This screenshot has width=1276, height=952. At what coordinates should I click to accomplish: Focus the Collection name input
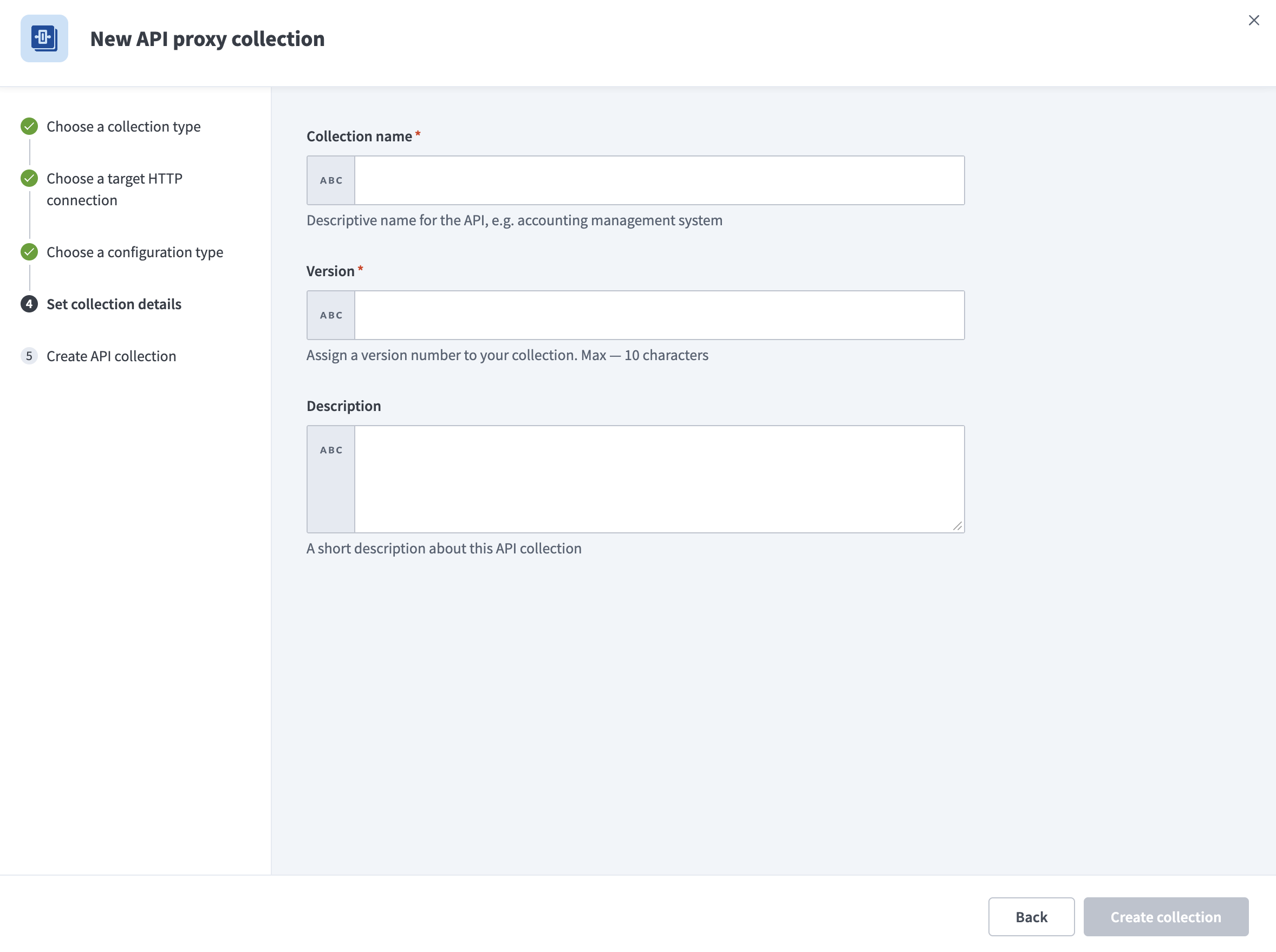(x=659, y=180)
